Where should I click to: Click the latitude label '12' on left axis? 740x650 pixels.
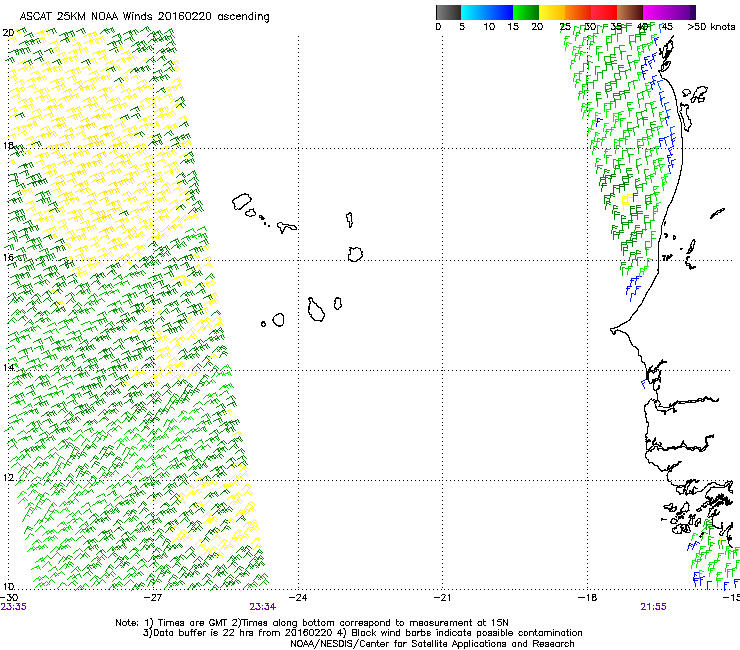pos(8,478)
